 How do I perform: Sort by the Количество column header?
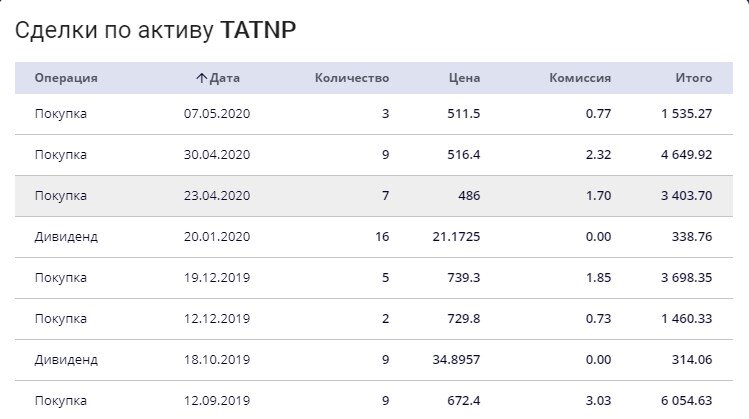pos(352,78)
